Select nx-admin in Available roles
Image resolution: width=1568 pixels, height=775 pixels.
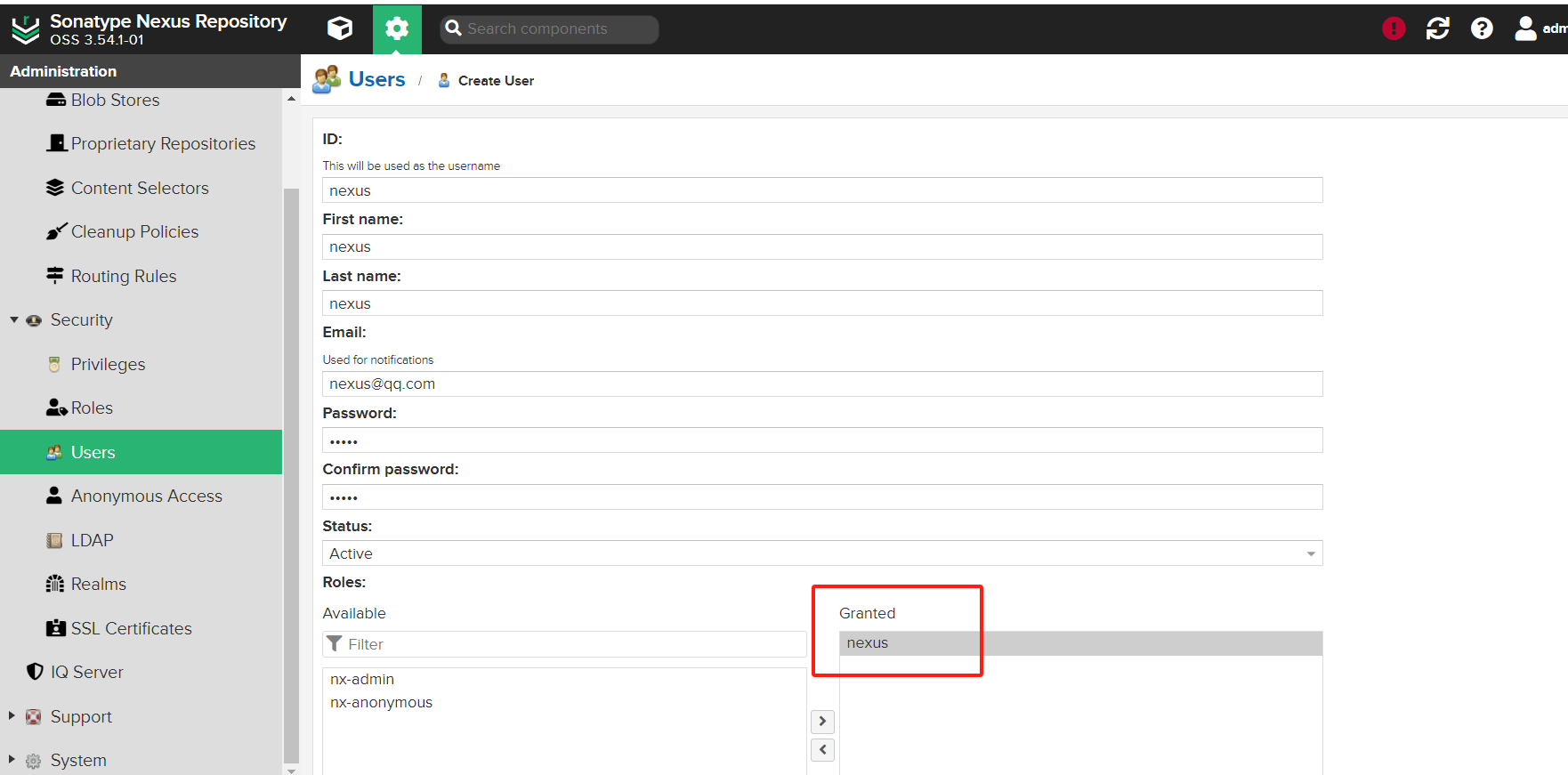(564, 679)
